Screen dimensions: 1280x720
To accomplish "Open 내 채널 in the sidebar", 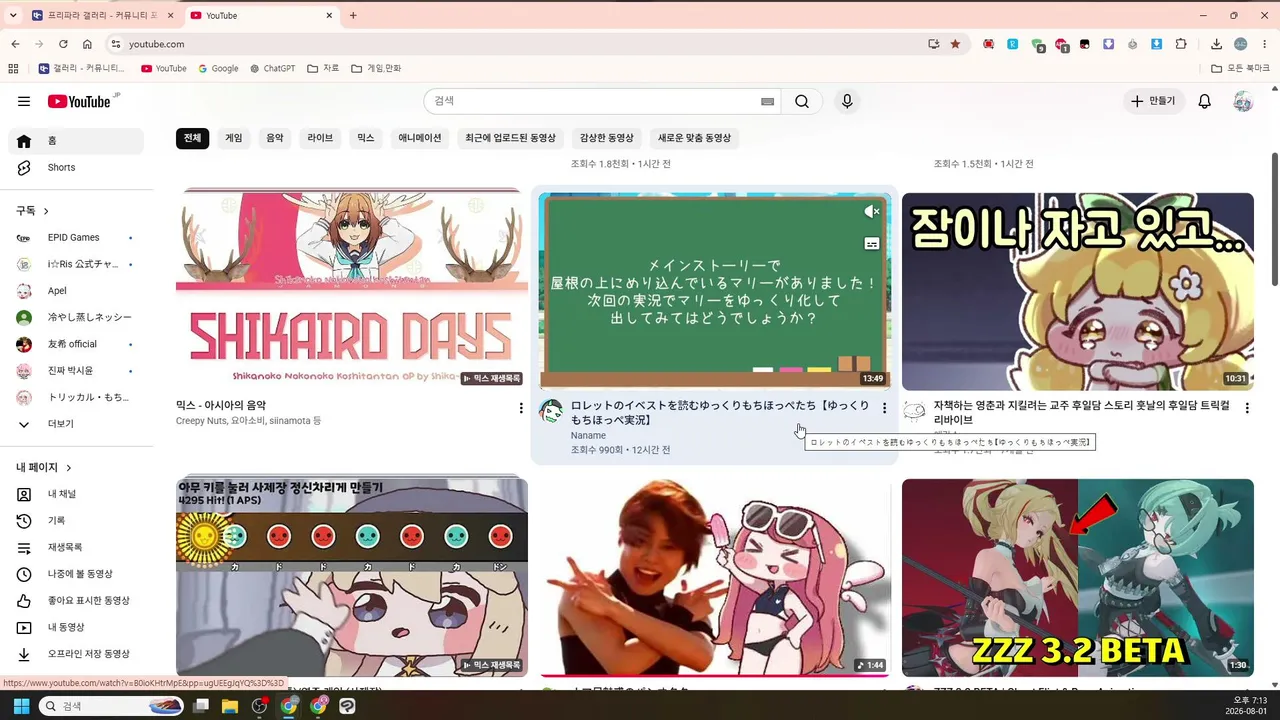I will pyautogui.click(x=76, y=494).
